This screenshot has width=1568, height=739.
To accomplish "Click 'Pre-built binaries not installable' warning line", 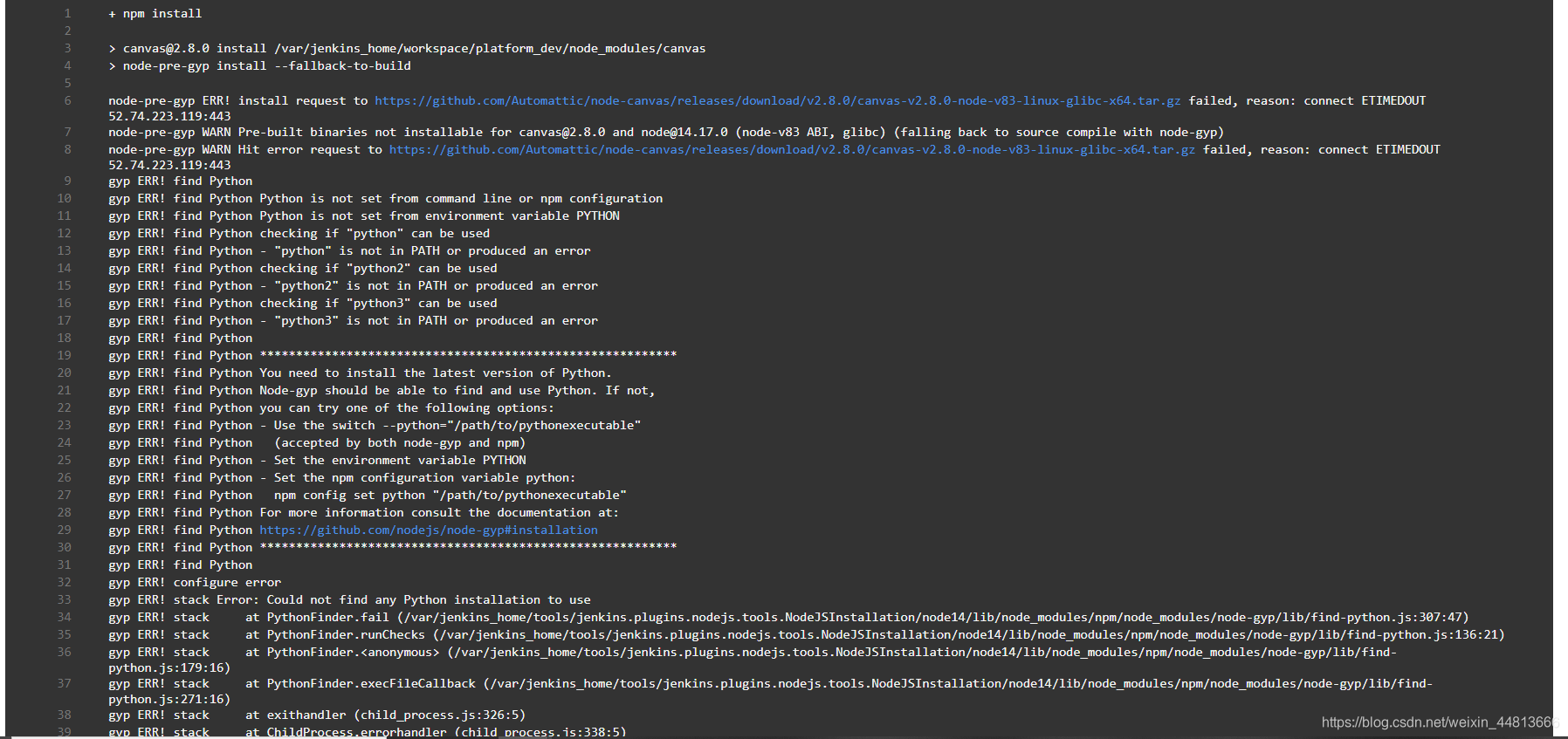I will [666, 132].
